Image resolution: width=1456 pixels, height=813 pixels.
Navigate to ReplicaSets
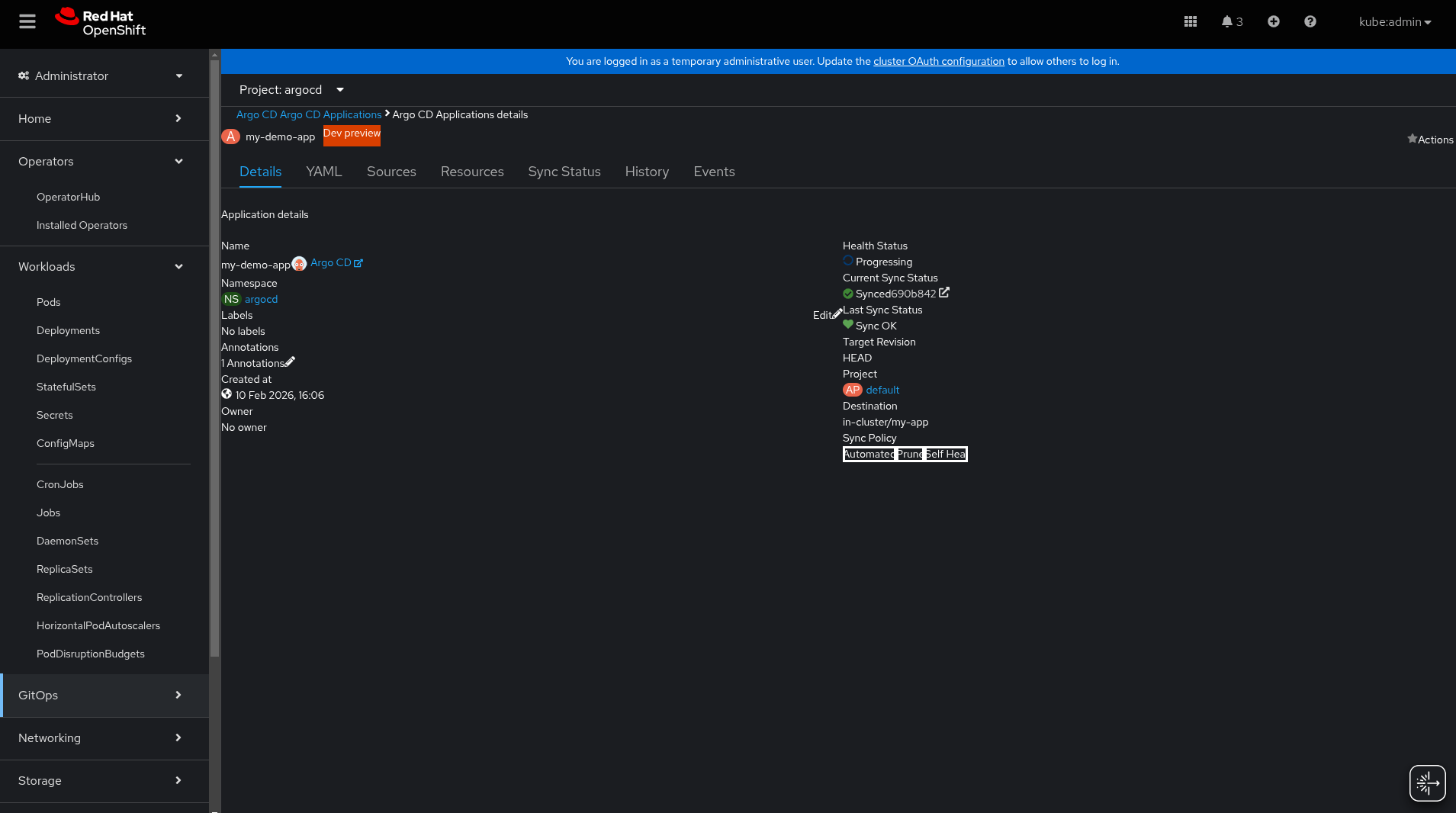click(x=65, y=569)
